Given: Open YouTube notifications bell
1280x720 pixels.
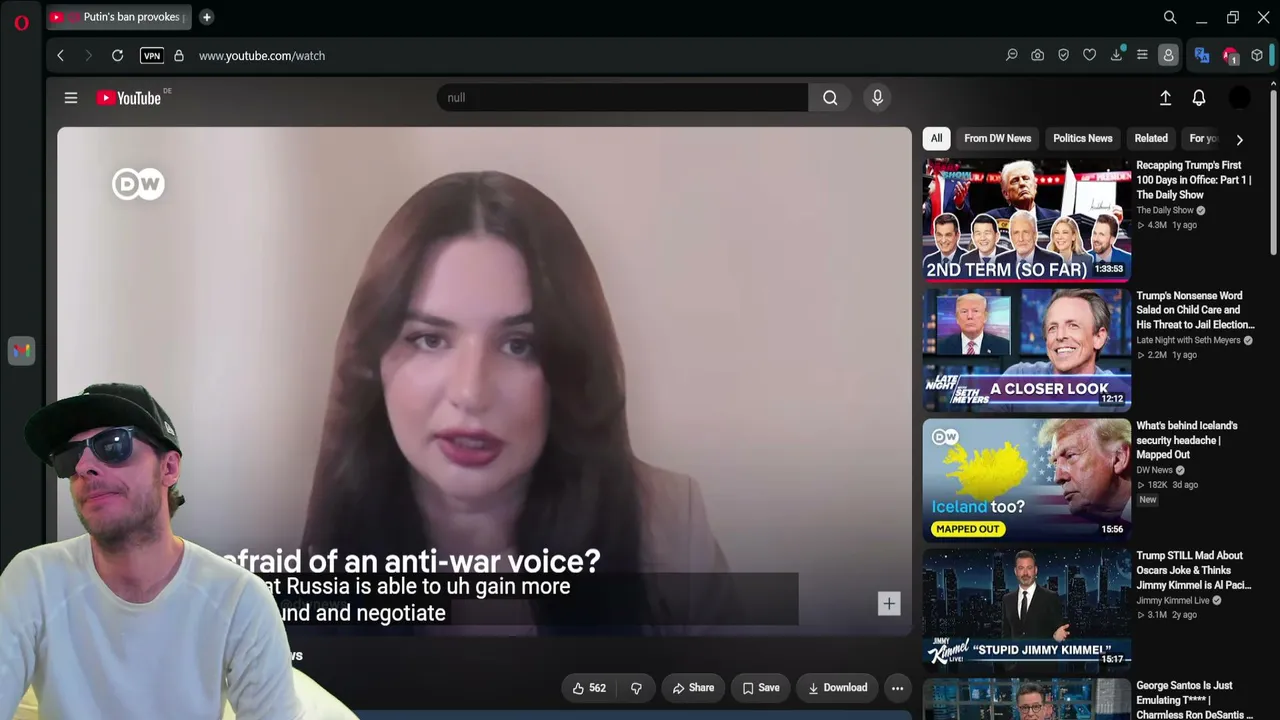Looking at the screenshot, I should click(x=1199, y=98).
